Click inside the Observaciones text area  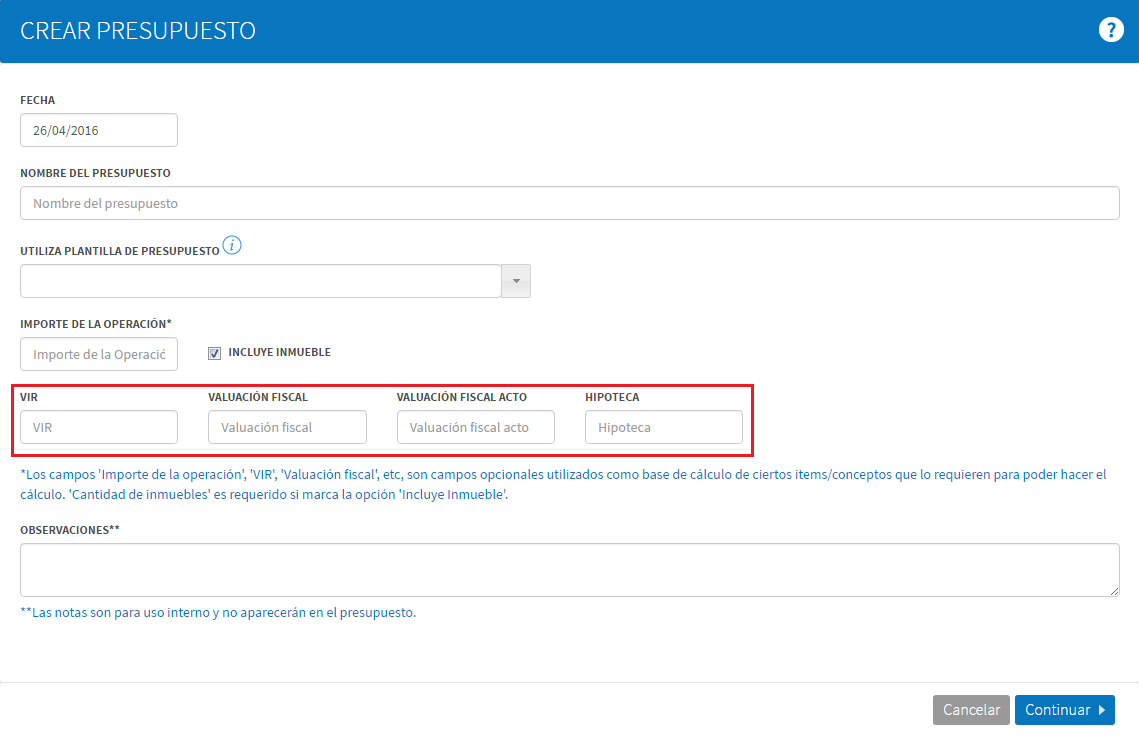[x=570, y=570]
